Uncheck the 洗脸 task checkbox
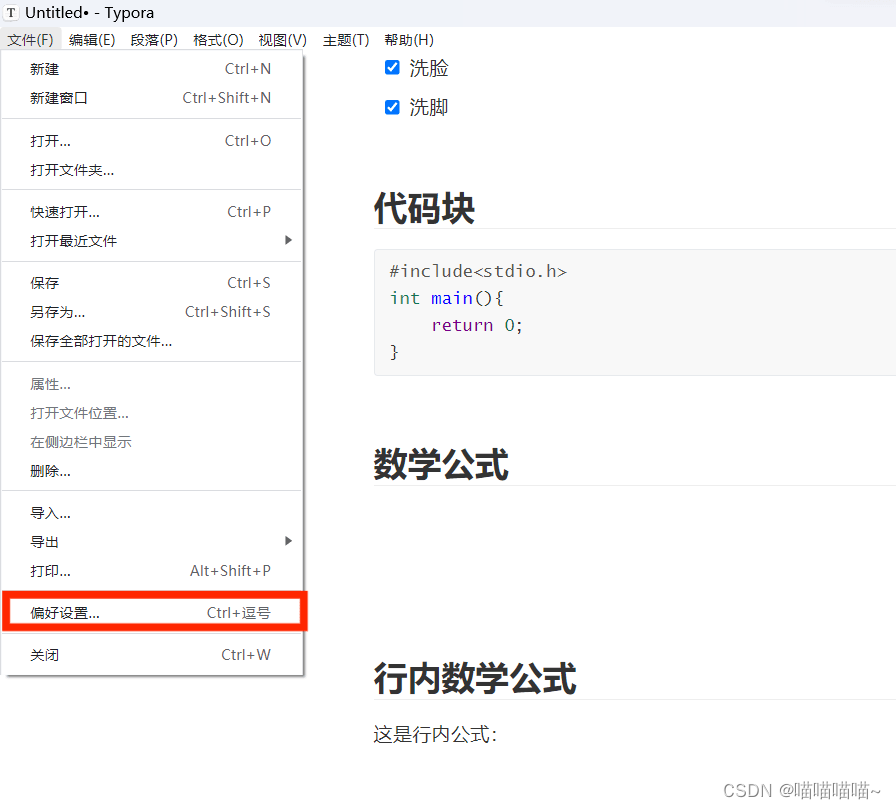 point(392,67)
